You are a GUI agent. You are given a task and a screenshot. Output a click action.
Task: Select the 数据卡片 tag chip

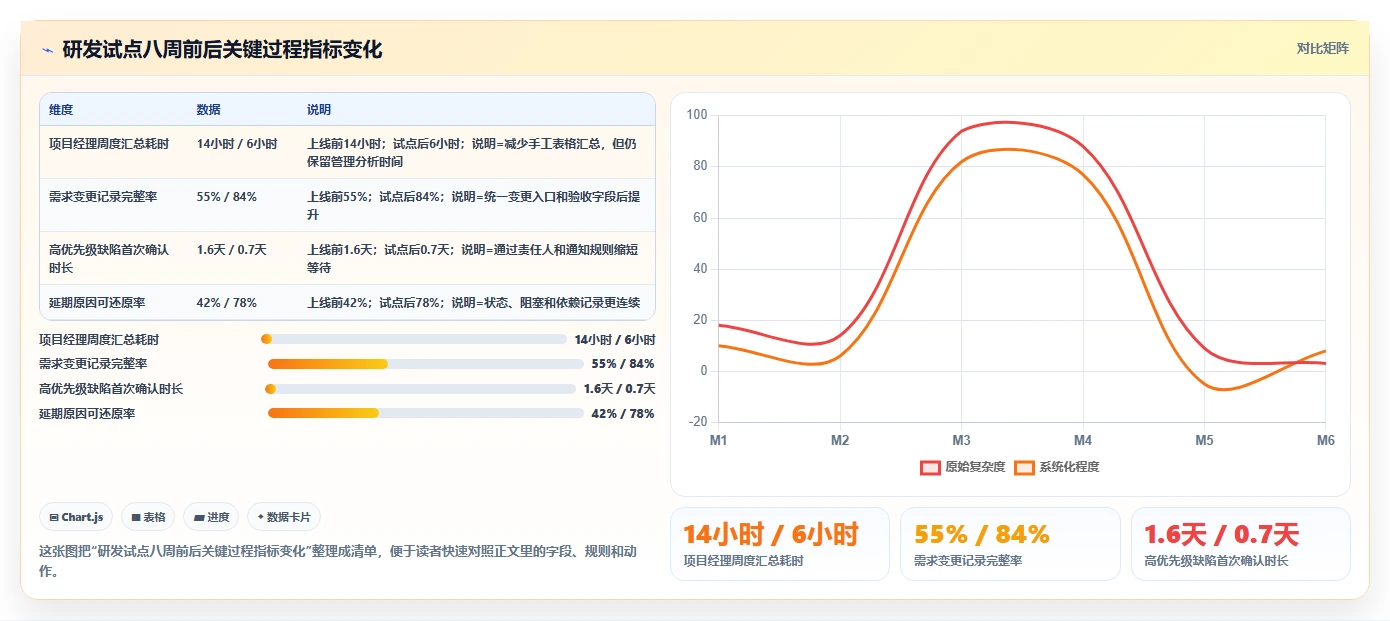pos(284,517)
